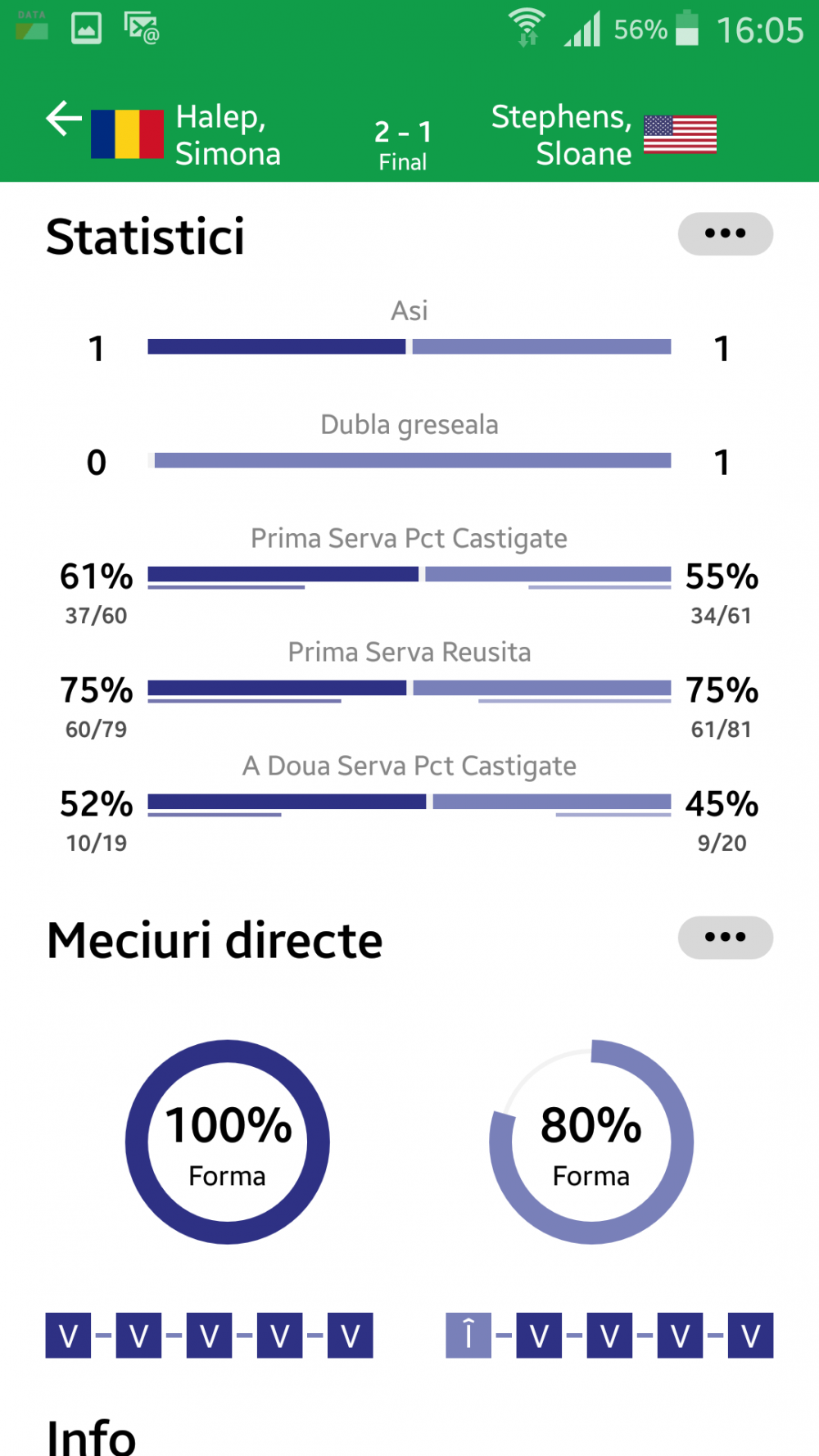
Task: Select Halep's first V result badge
Action: (69, 1335)
